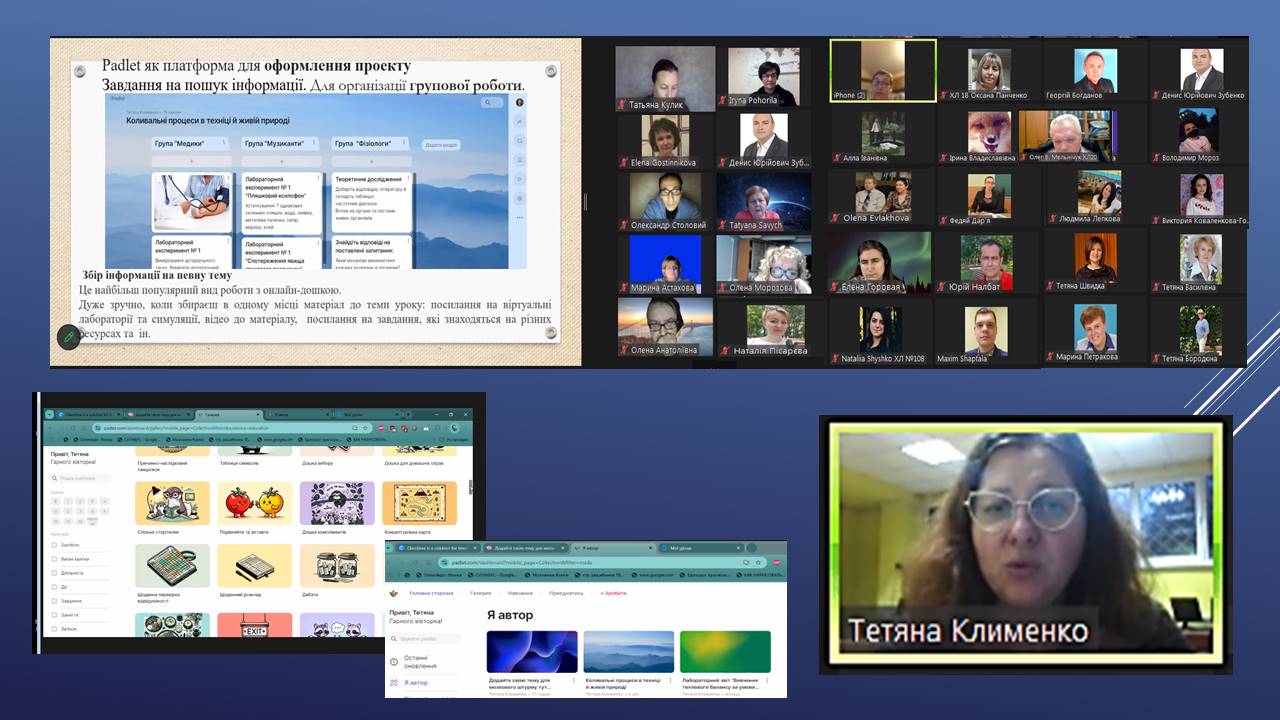Check the Sandbox category checkbox
This screenshot has height=720, width=1280.
[x=54, y=545]
